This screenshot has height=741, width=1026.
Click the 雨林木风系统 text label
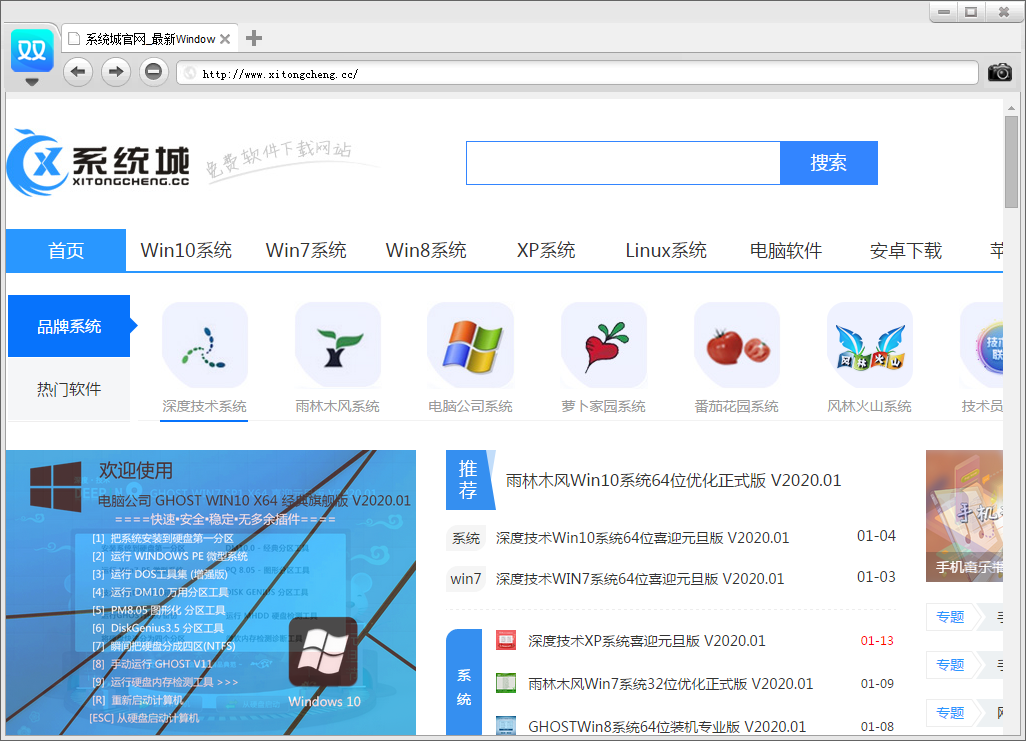(x=338, y=406)
